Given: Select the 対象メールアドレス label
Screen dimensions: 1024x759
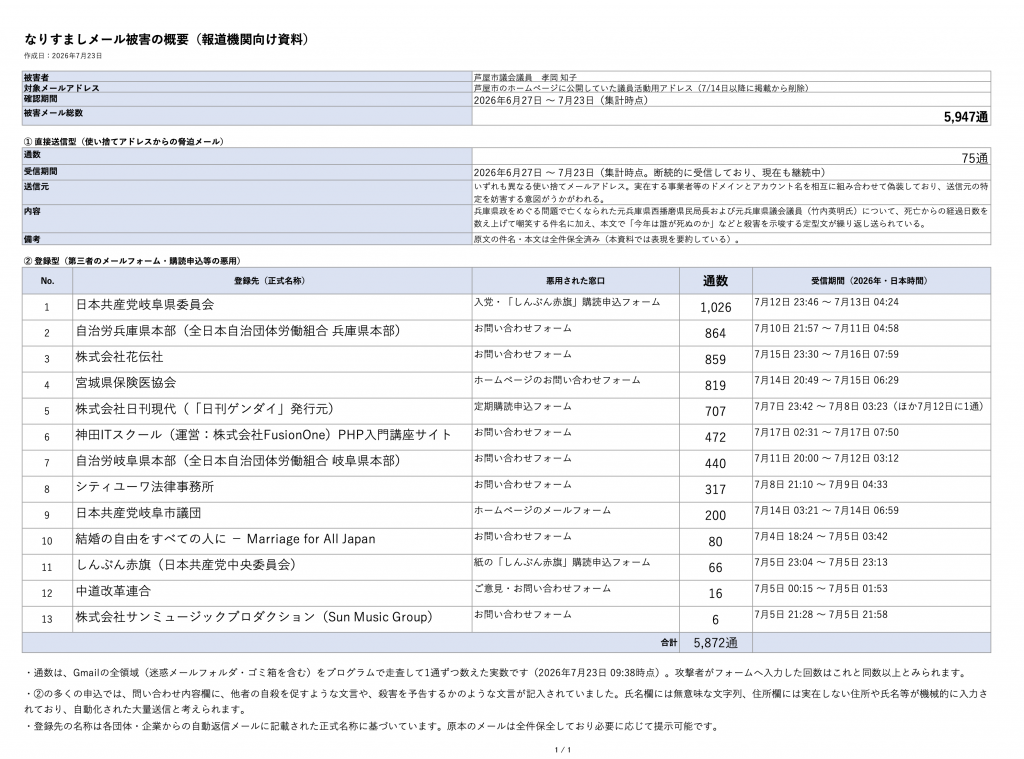Looking at the screenshot, I should point(61,88).
